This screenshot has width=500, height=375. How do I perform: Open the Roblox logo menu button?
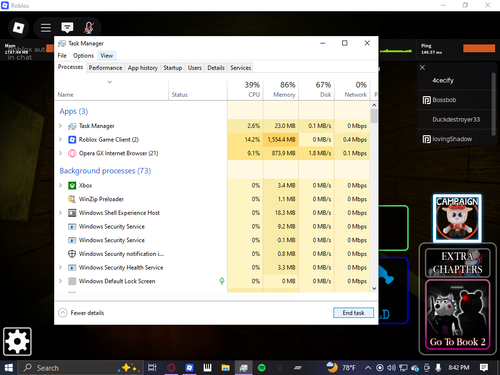pyautogui.click(x=18, y=27)
